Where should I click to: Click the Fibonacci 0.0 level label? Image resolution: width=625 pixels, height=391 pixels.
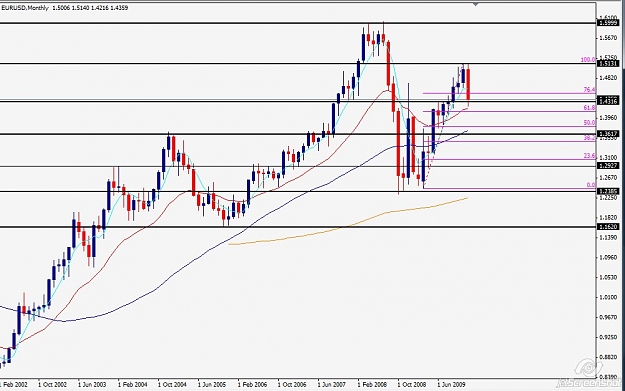pyautogui.click(x=592, y=185)
